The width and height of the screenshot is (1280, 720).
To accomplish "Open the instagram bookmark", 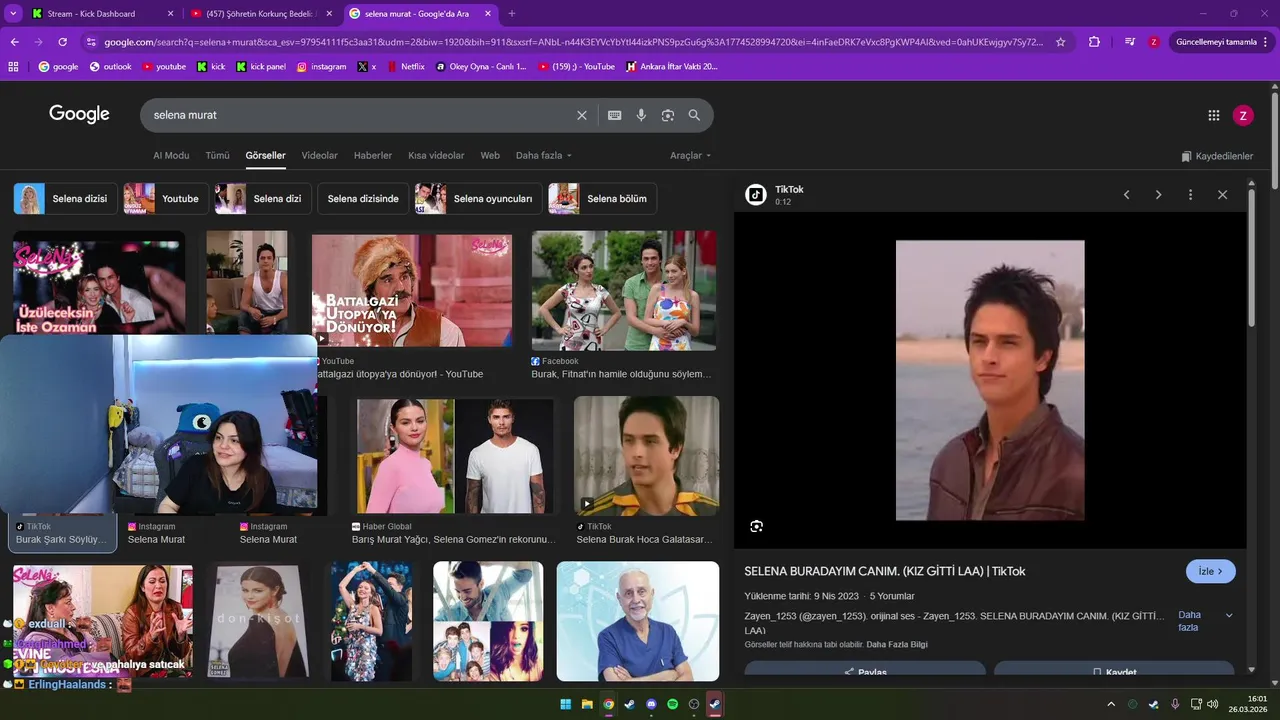I will pyautogui.click(x=321, y=67).
